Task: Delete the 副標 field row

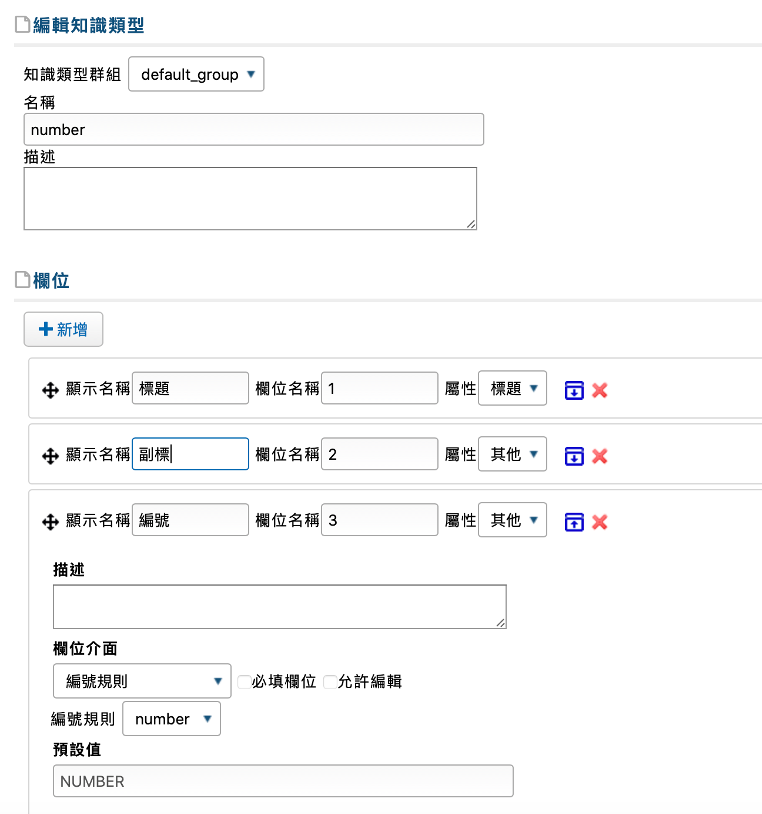Action: (x=600, y=456)
